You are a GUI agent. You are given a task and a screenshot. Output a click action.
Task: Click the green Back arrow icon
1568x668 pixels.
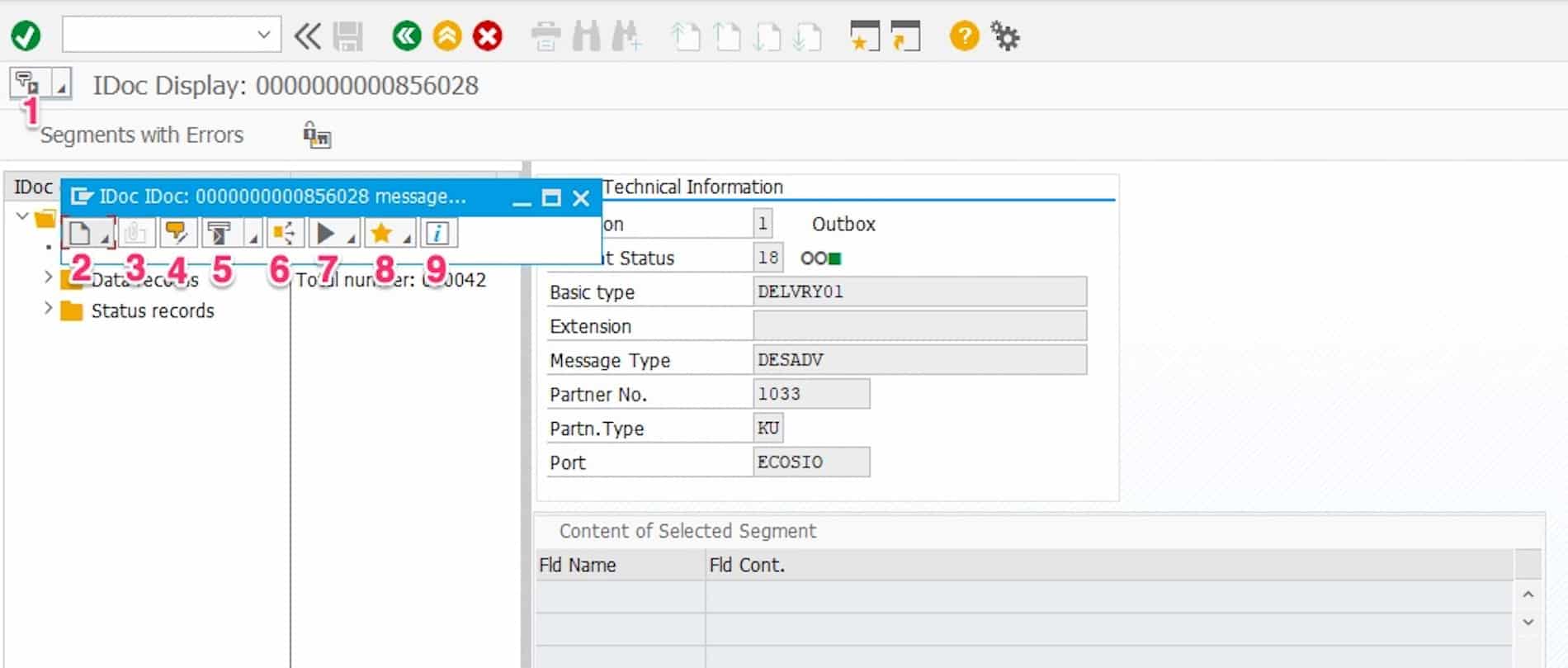click(406, 36)
